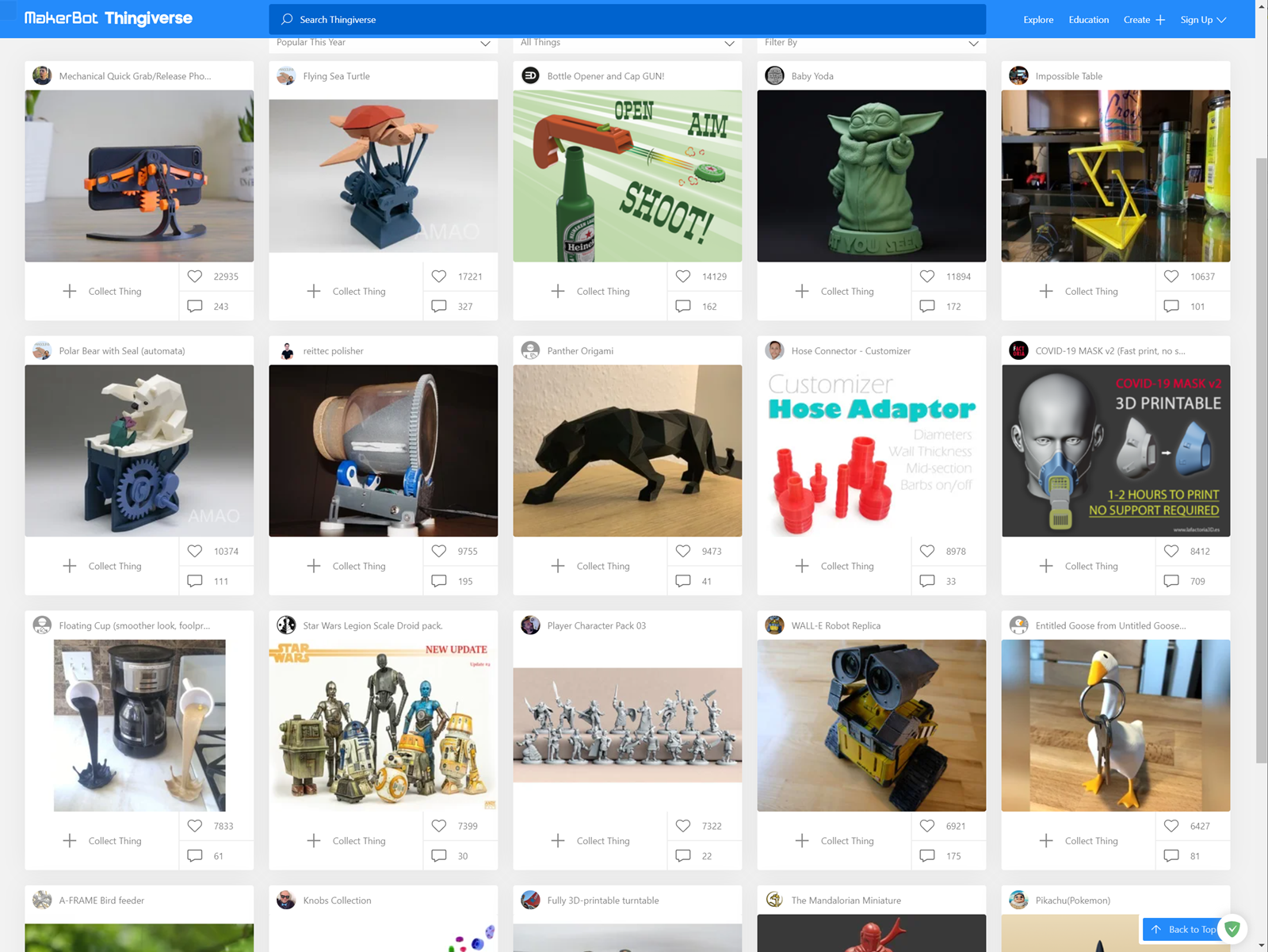
Task: Open the All Things category dropdown
Action: [x=627, y=44]
